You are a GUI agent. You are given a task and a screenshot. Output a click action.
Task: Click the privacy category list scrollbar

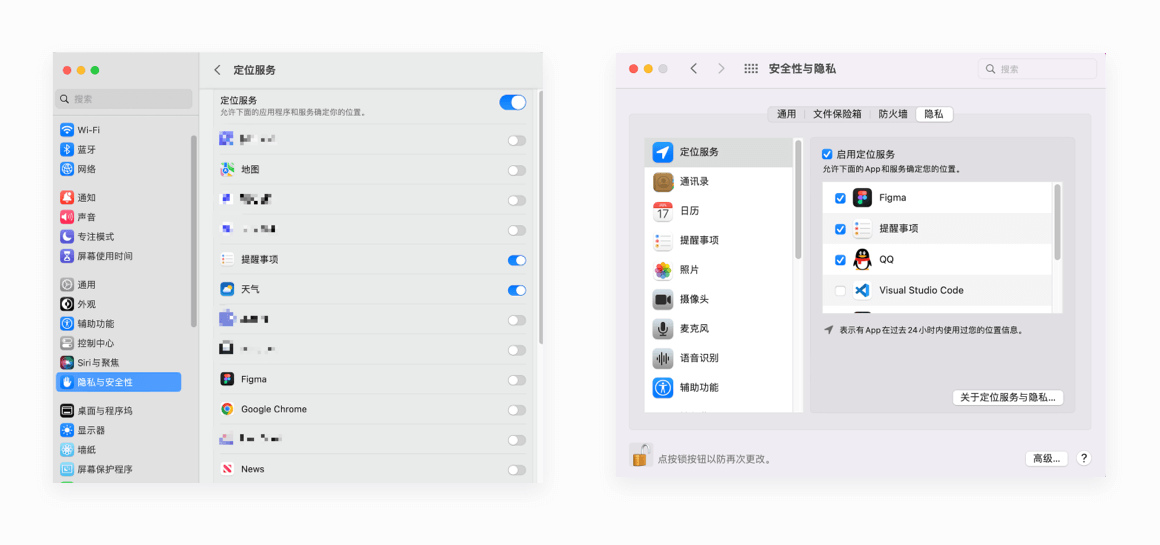[x=798, y=200]
